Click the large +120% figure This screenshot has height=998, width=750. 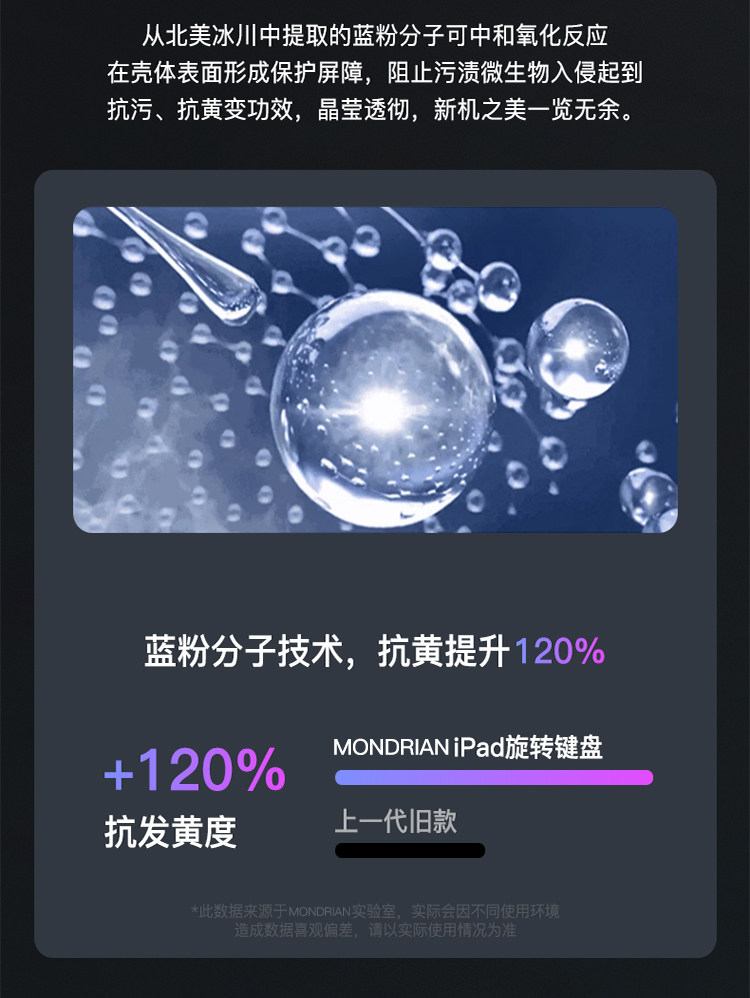(x=195, y=769)
